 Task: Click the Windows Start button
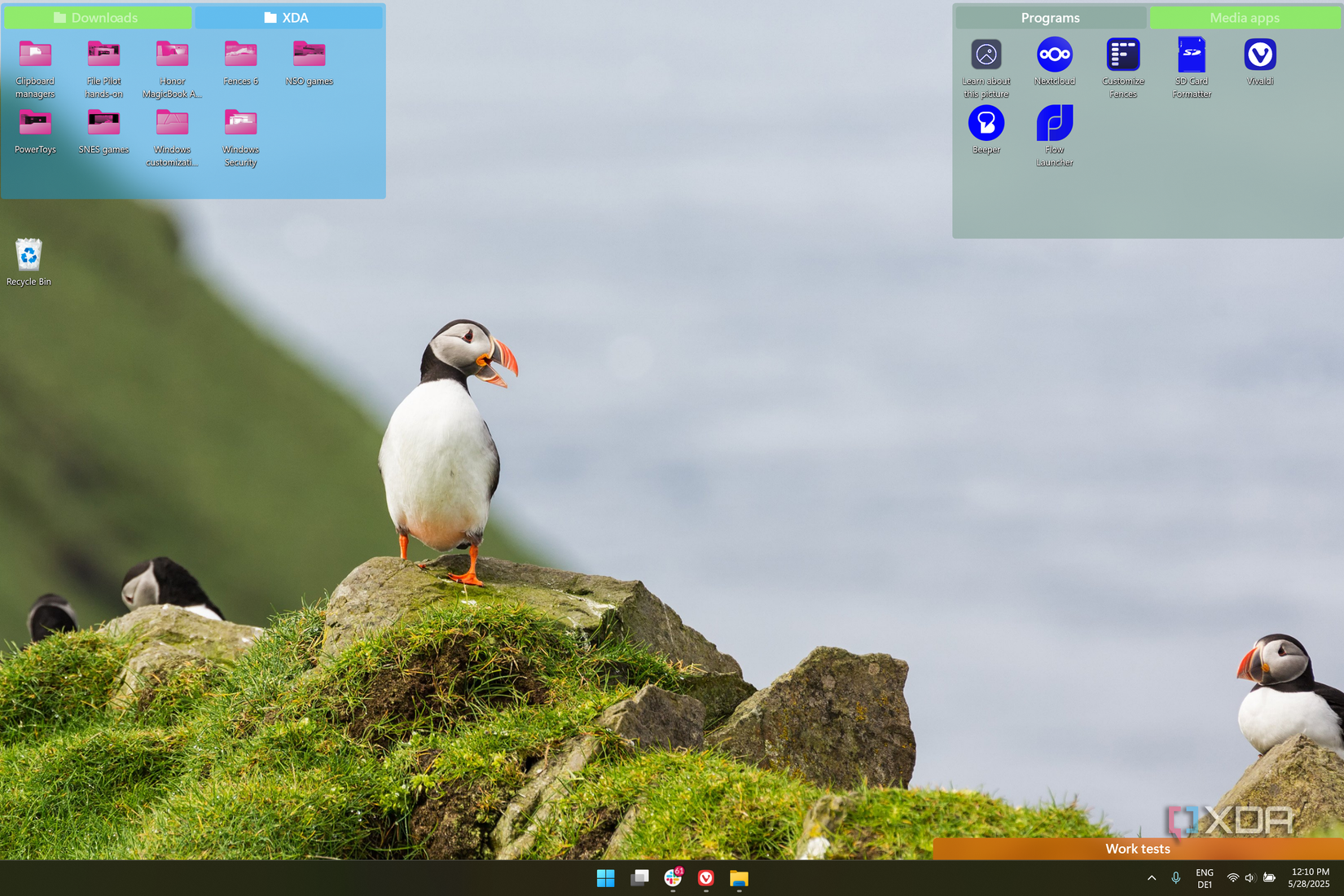(x=605, y=878)
